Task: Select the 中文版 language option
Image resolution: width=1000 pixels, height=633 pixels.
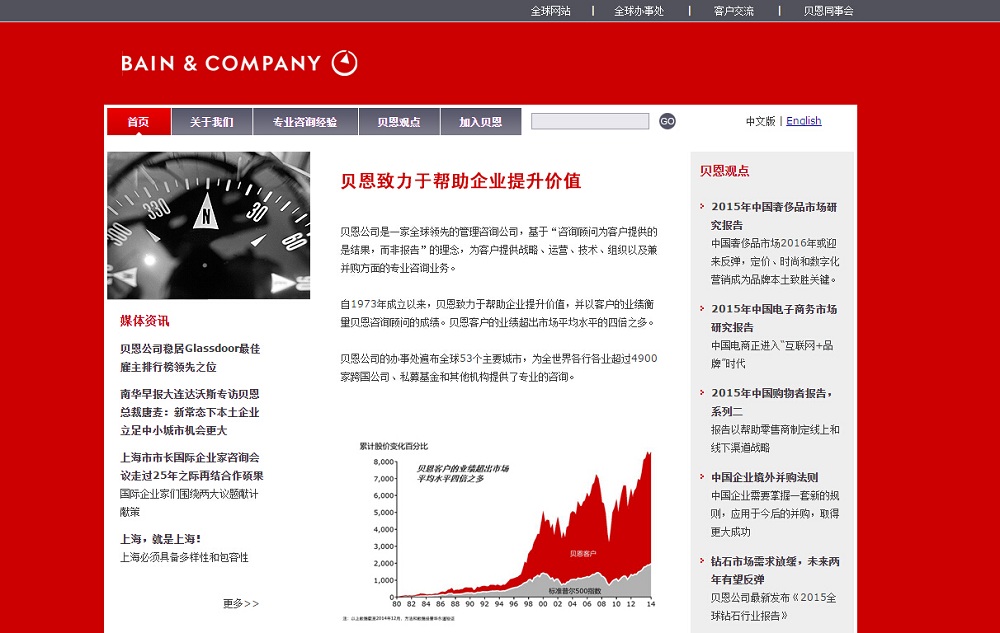Action: [760, 121]
